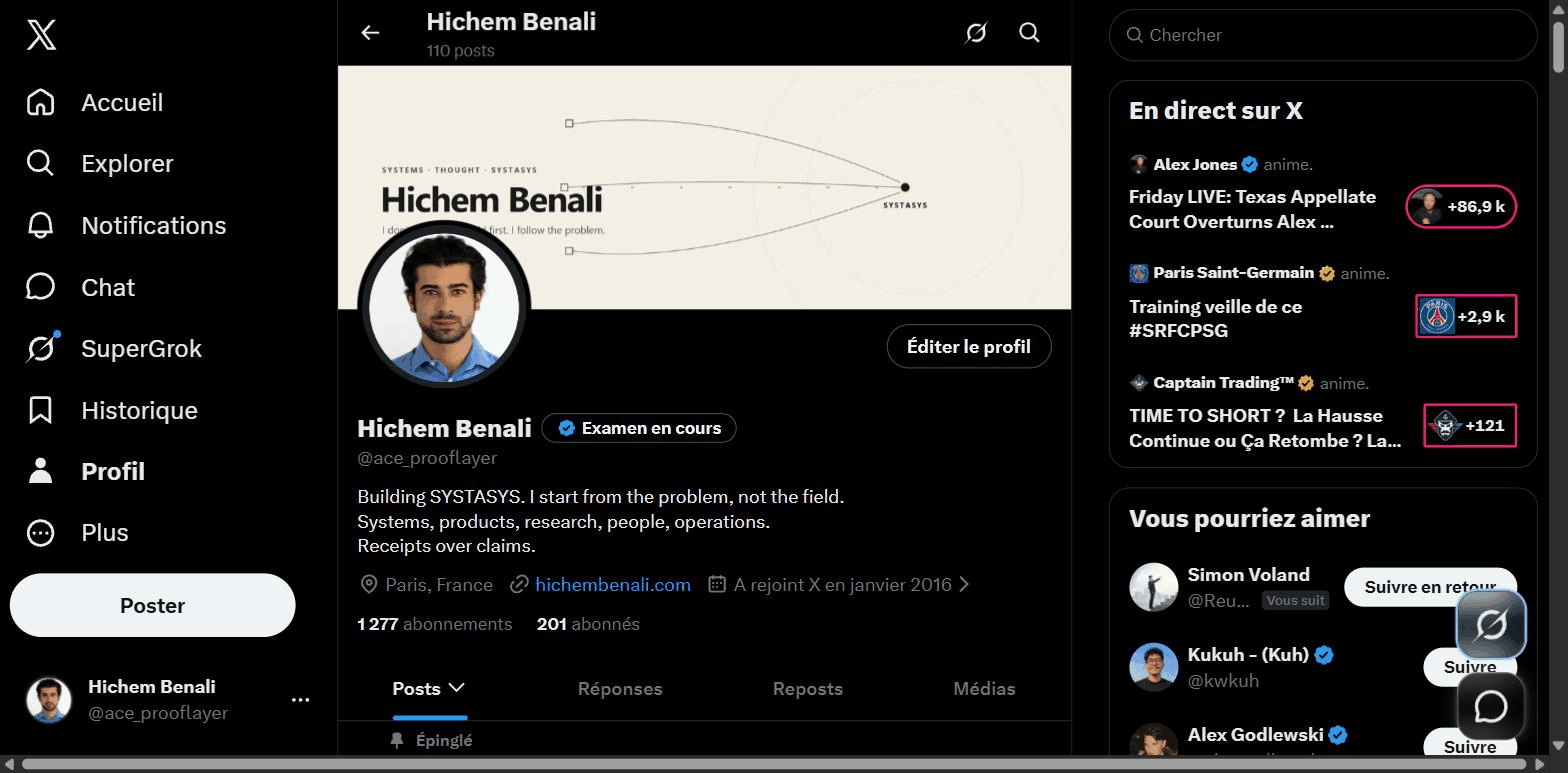Screen dimensions: 1568x773
Task: Open Simon Voland profile name
Action: [x=1248, y=575]
